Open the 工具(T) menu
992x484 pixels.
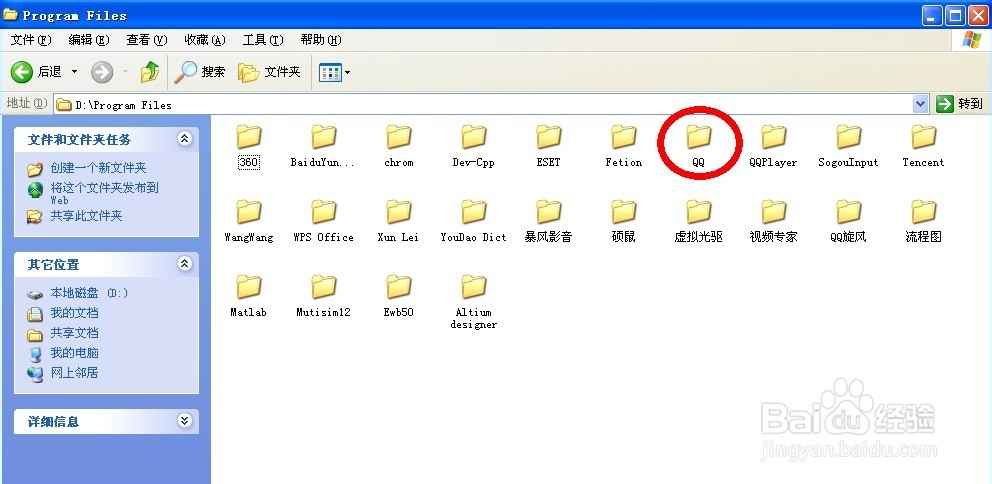(x=263, y=40)
